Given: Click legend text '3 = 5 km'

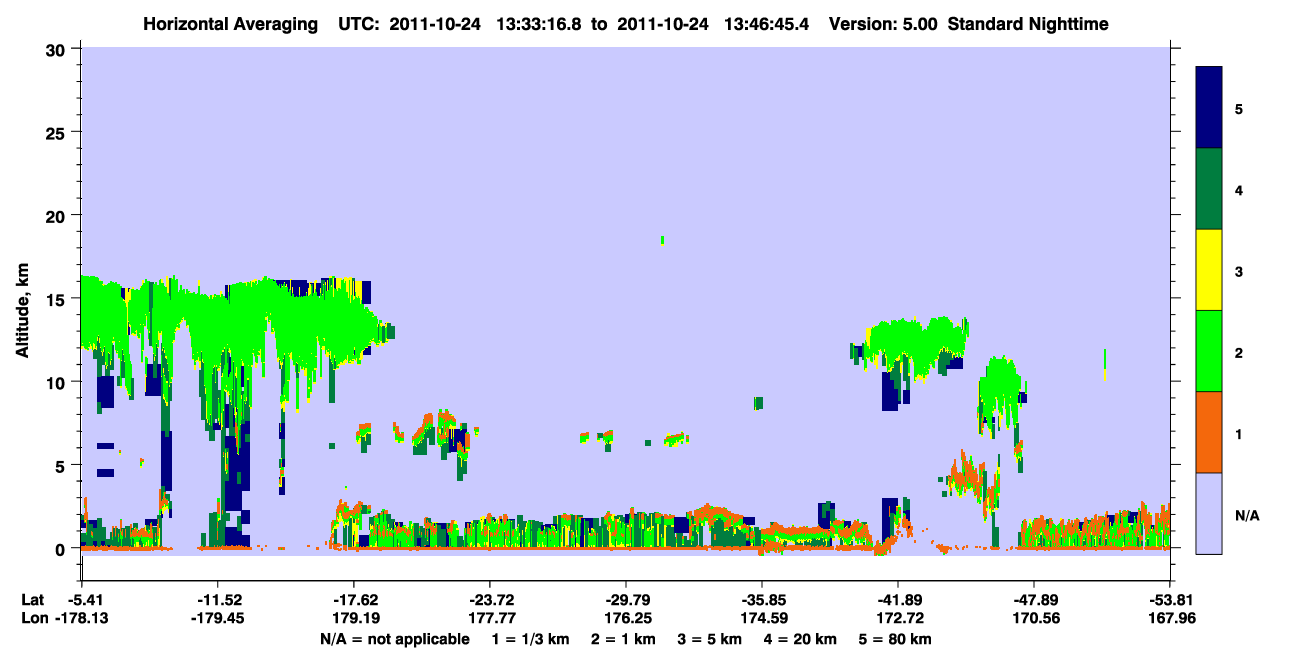Looking at the screenshot, I should (711, 639).
